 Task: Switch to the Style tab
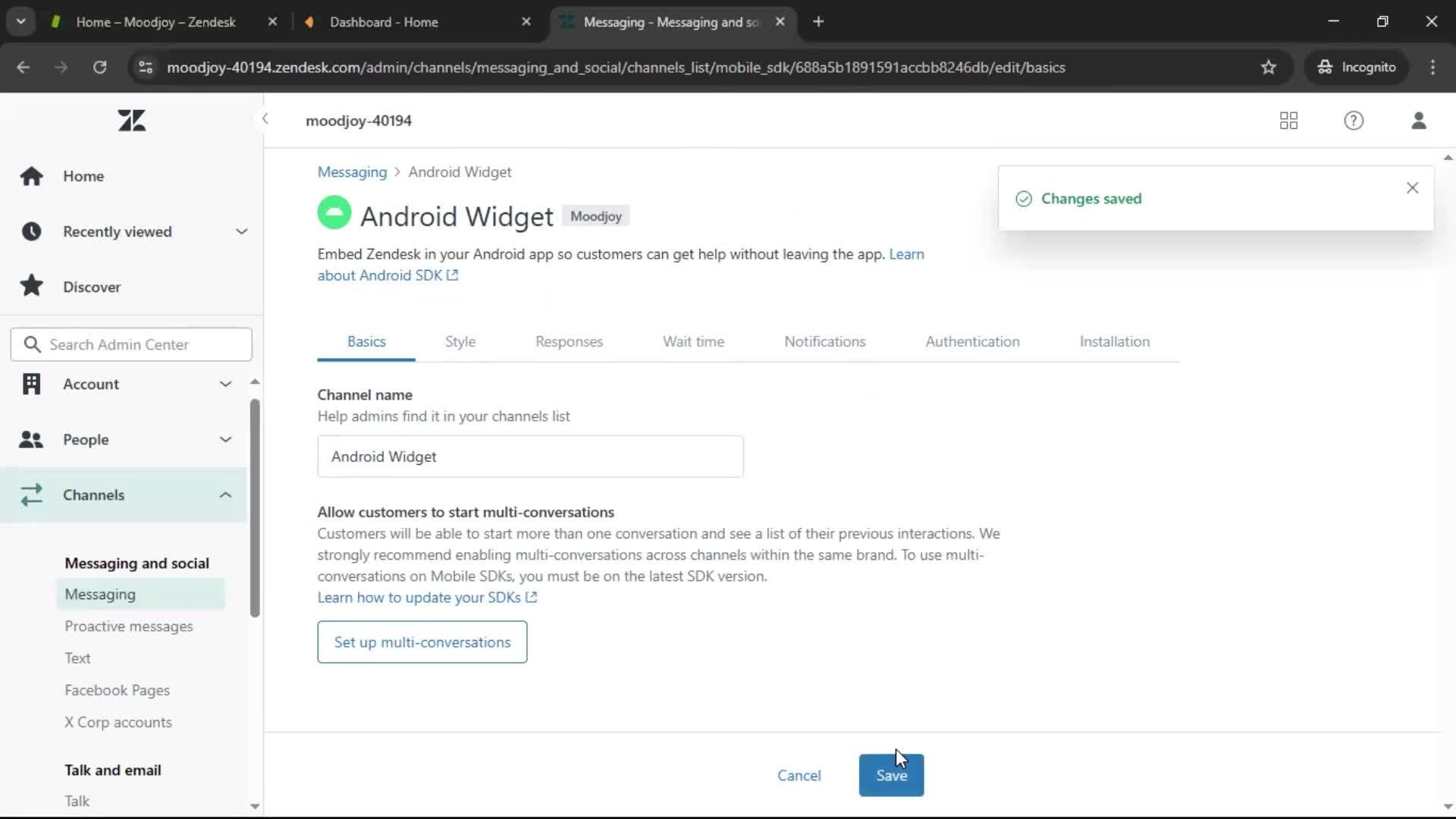pos(460,342)
